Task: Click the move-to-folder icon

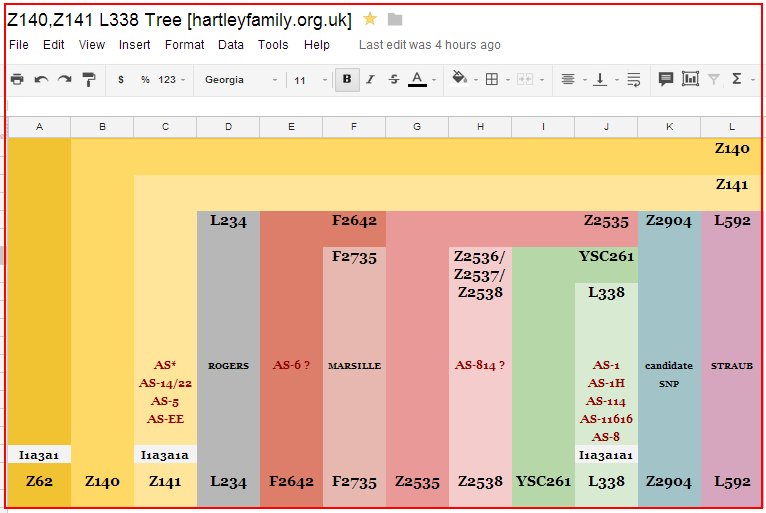Action: (x=395, y=20)
